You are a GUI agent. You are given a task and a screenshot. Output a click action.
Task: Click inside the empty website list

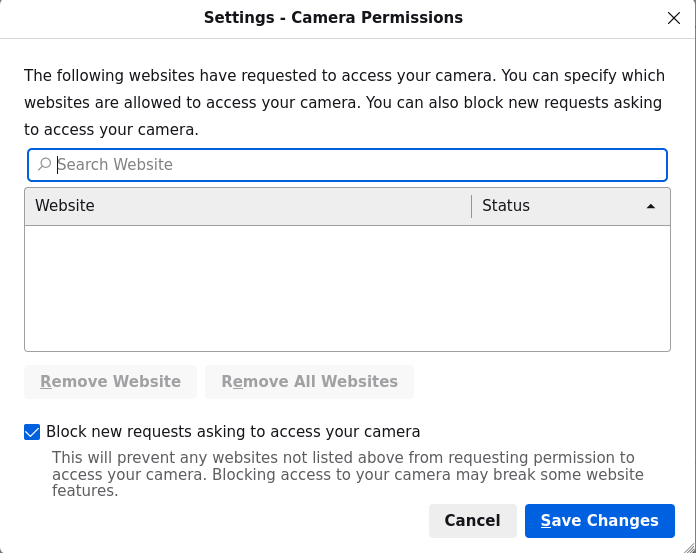[x=347, y=288]
